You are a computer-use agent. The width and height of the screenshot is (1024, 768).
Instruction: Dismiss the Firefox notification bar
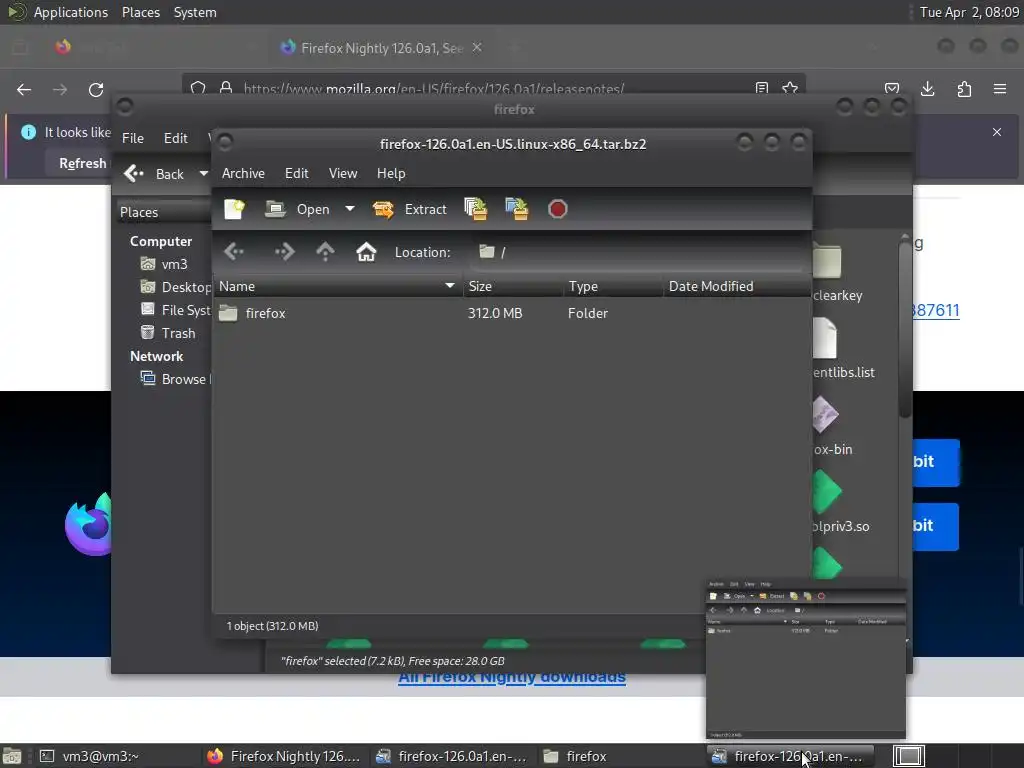997,132
